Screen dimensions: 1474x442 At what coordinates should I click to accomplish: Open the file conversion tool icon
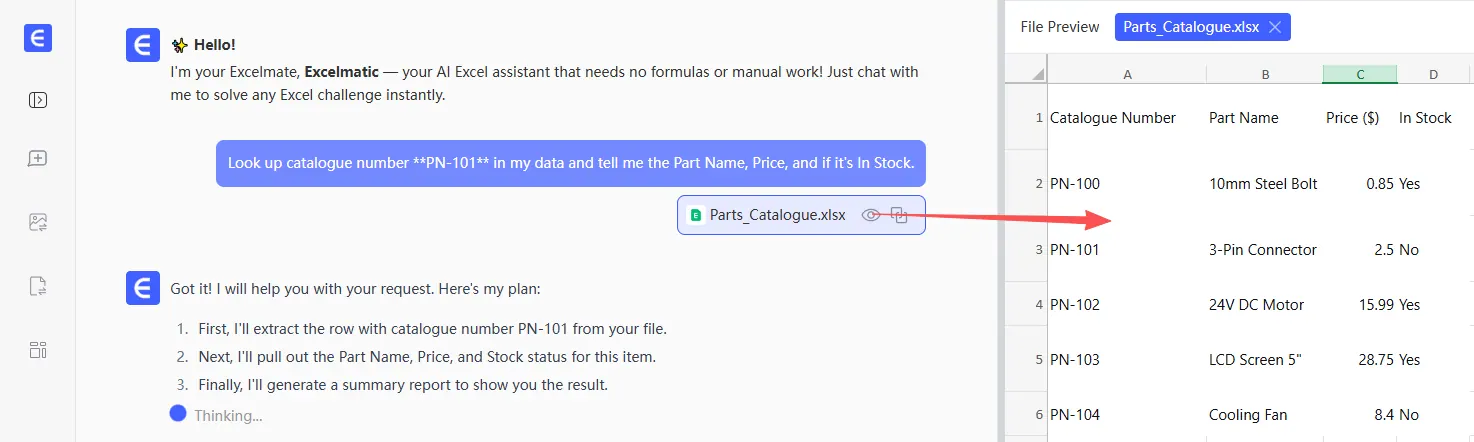(x=38, y=287)
